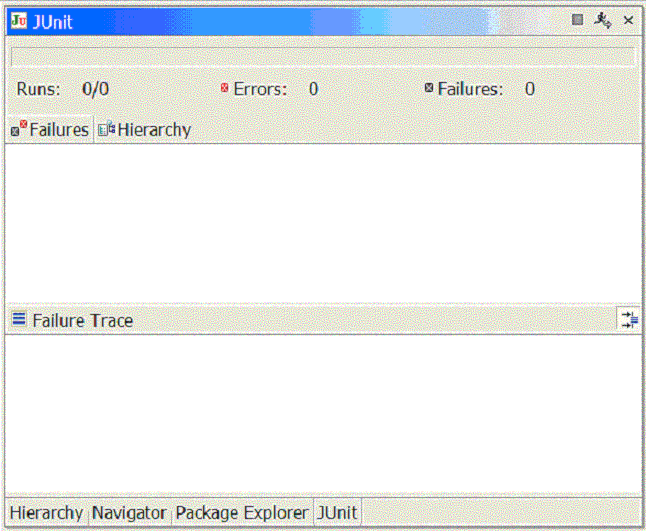This screenshot has width=646, height=531.
Task: Click the Failure Trace header label
Action: pos(82,320)
